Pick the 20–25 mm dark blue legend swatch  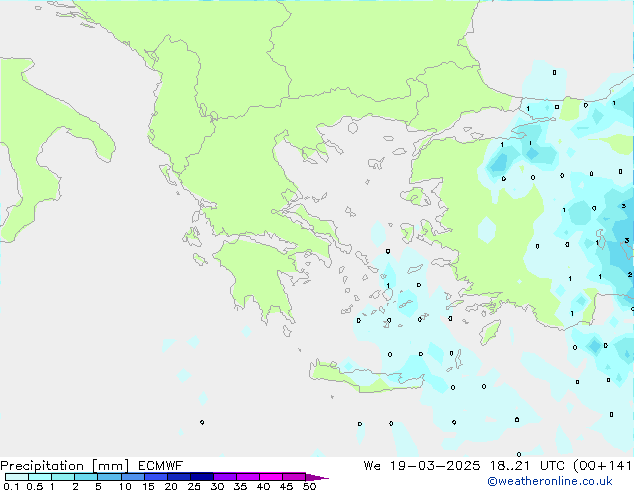pyautogui.click(x=179, y=477)
